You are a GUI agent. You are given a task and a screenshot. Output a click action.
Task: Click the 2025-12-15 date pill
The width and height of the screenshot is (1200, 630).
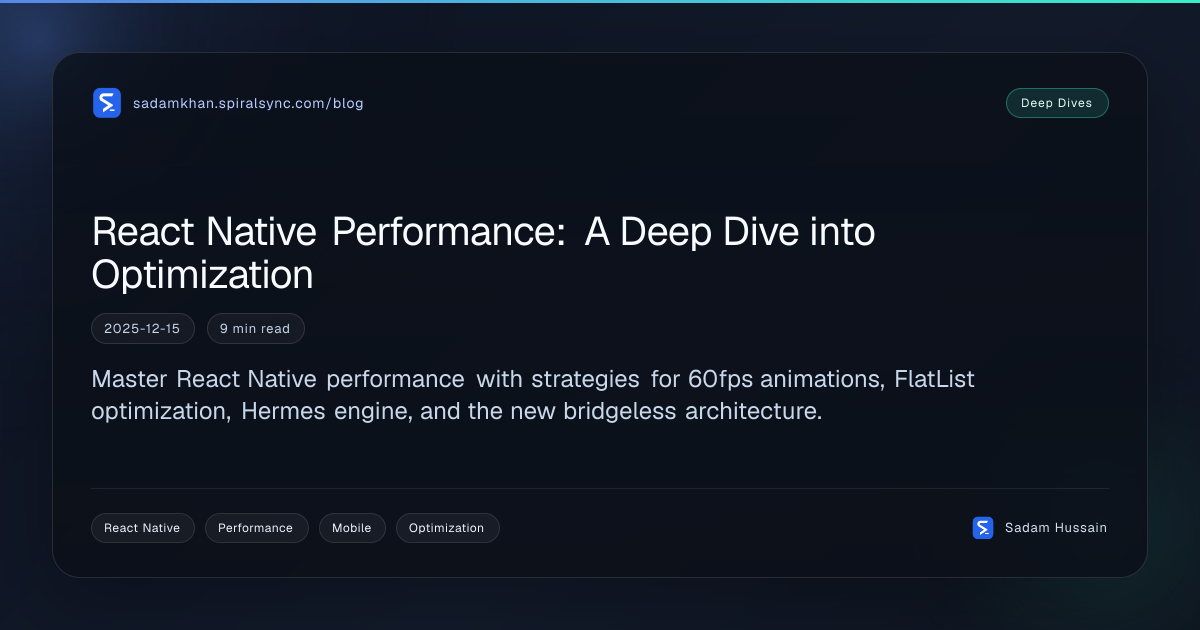(143, 329)
